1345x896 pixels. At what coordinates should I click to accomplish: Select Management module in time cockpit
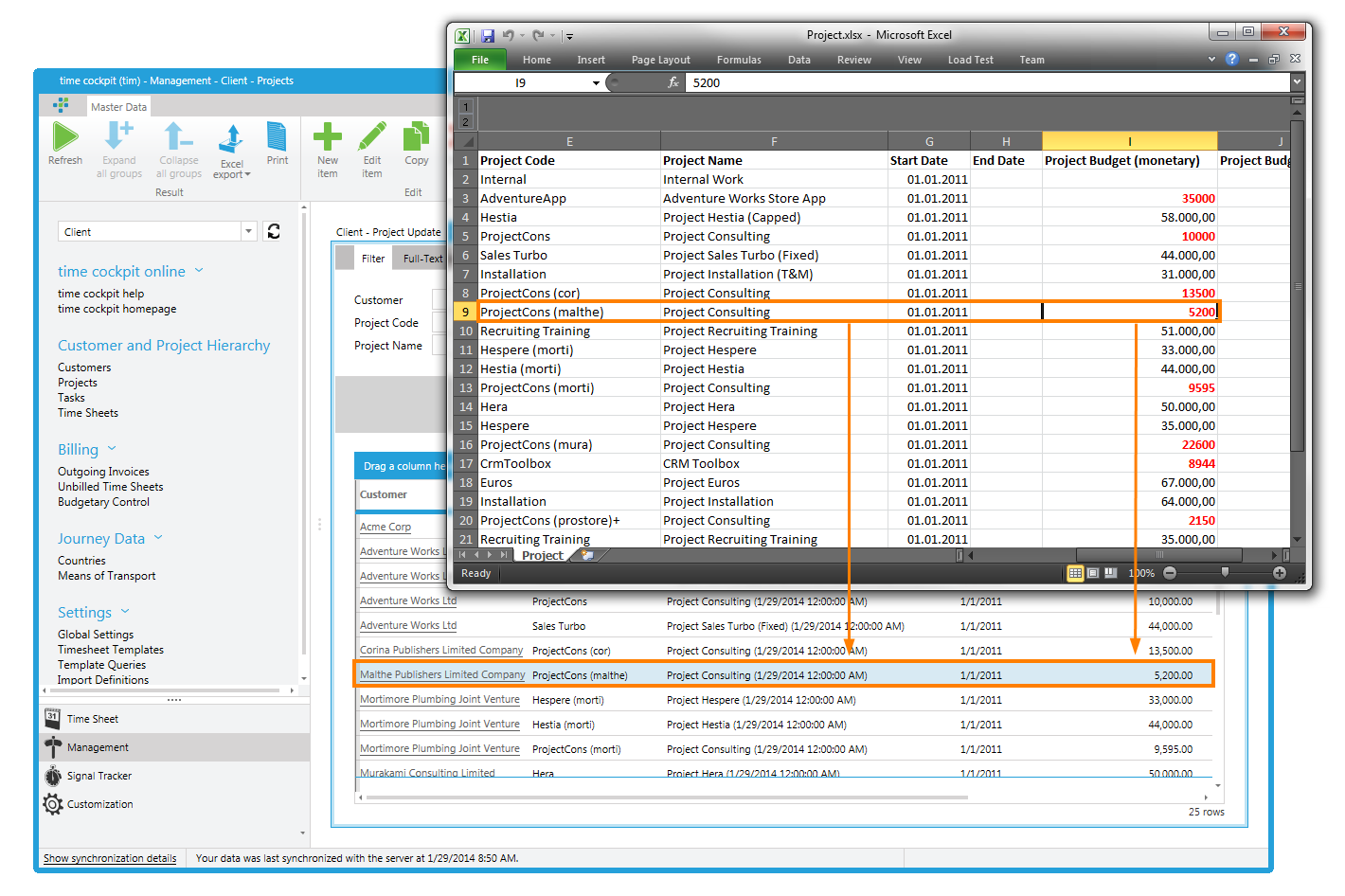coord(175,747)
